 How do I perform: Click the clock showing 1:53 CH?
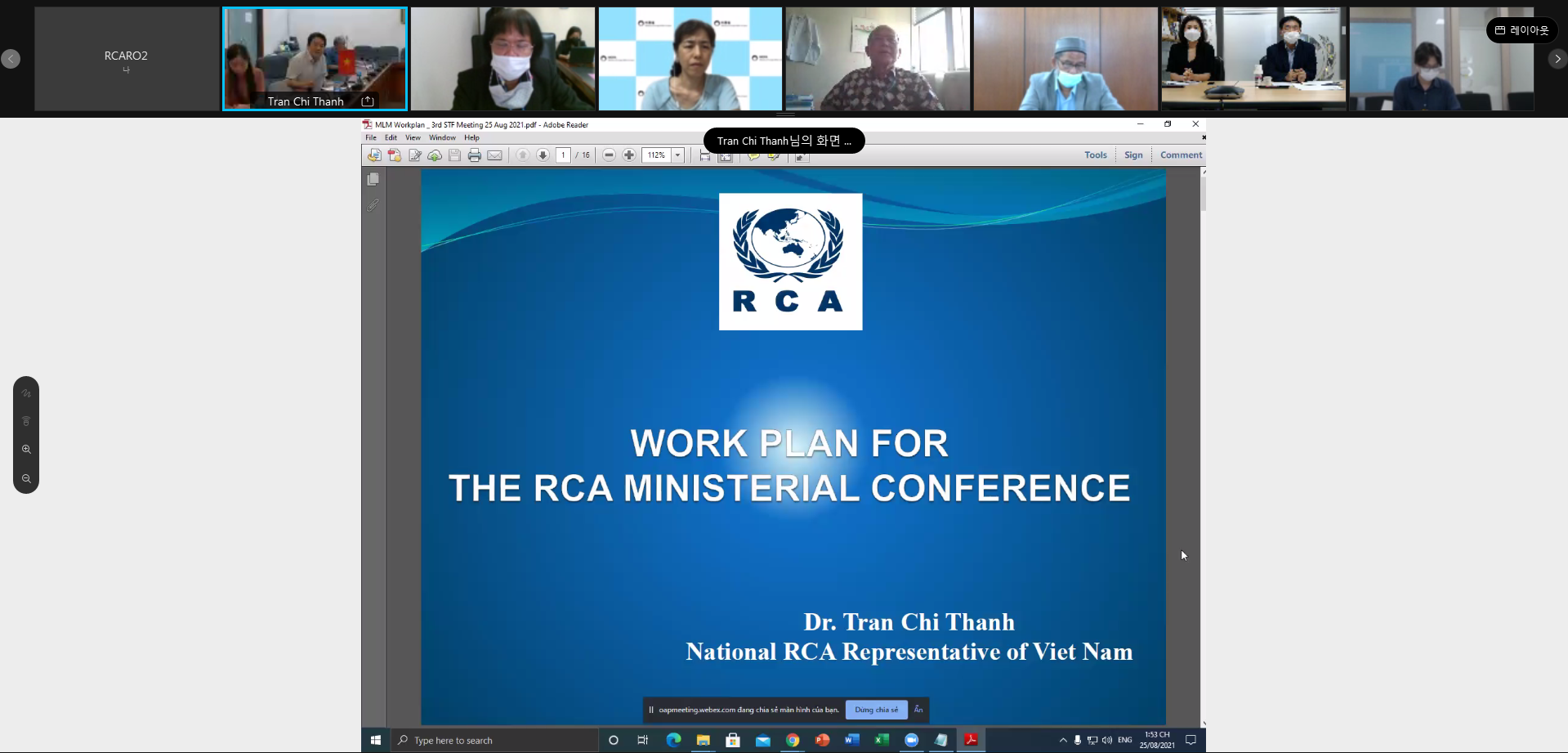click(1157, 740)
